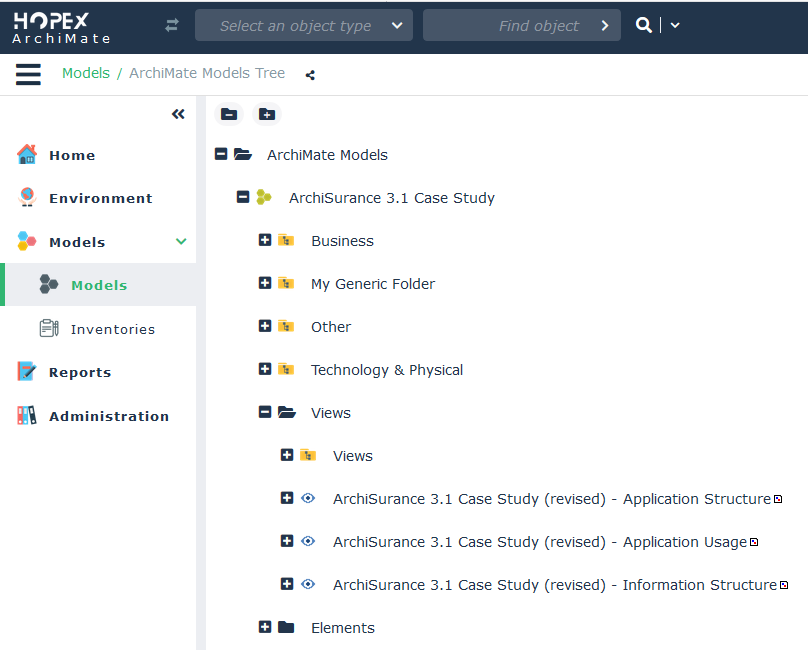Click eye icon of Application Usage view
Screen dimensions: 808x650
(x=308, y=542)
